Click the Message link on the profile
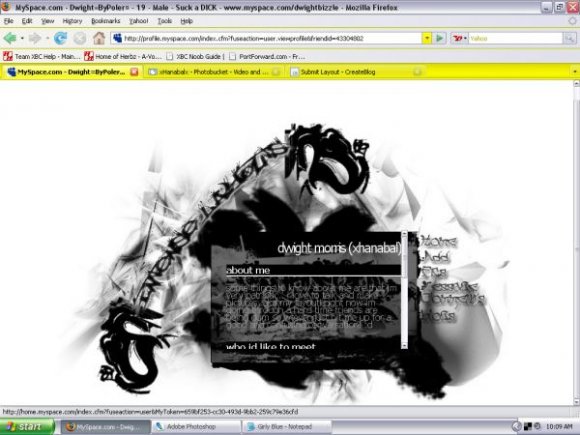Screen dimensions: 580x435 pos(450,286)
